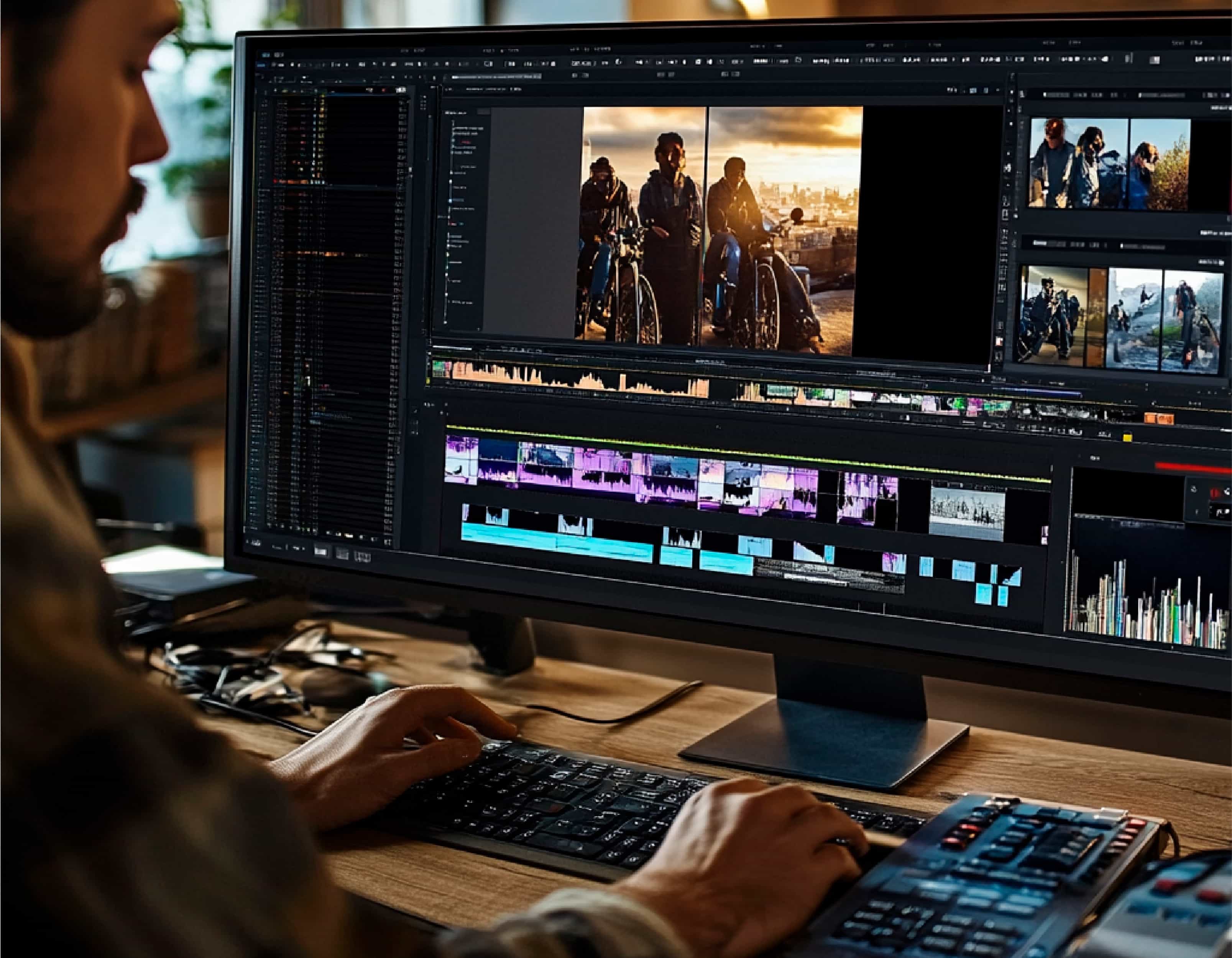Select the two-people-in-blue-jackets frame in the upper right monitor

[1078, 164]
